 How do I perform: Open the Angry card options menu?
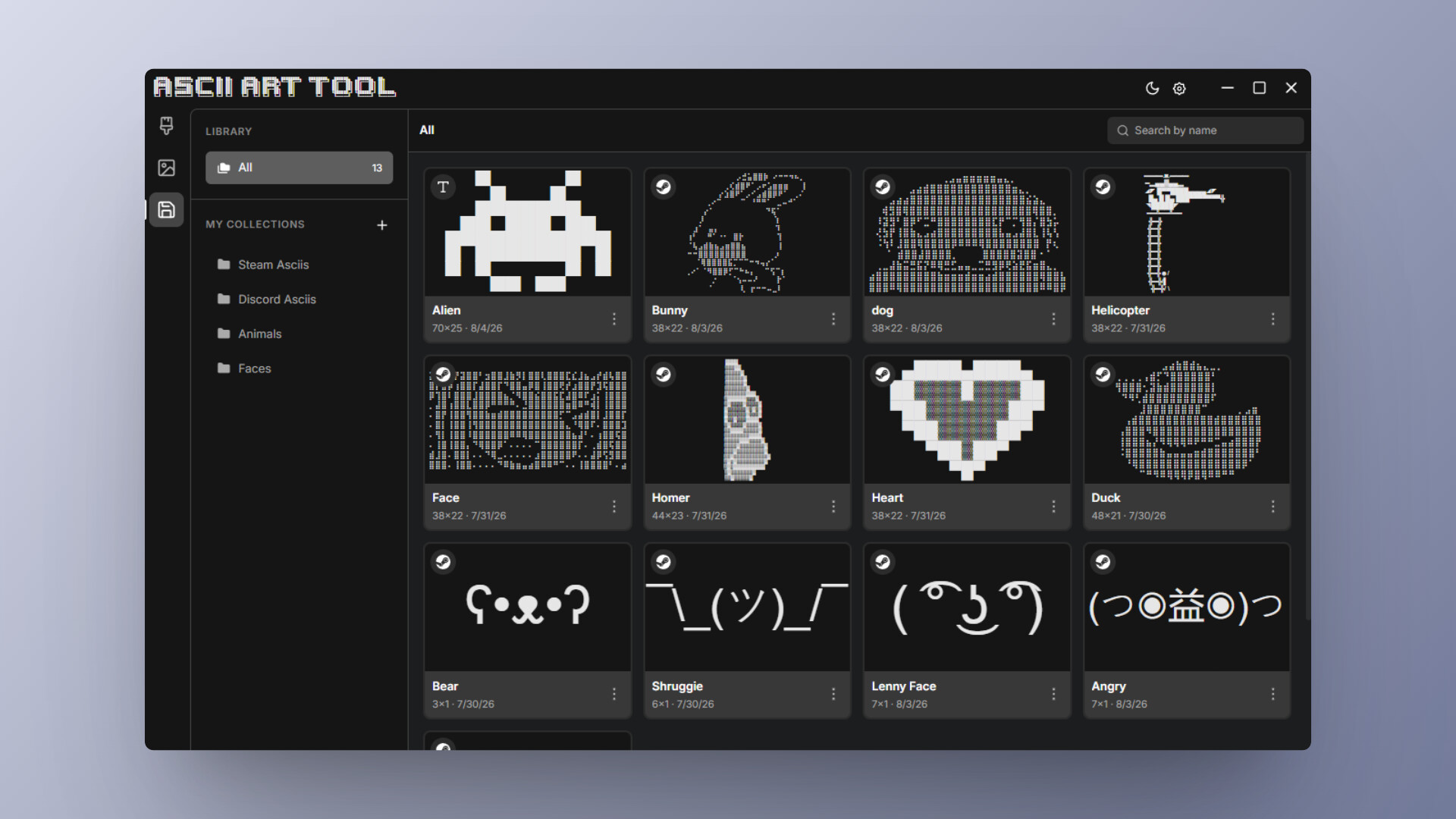point(1273,695)
